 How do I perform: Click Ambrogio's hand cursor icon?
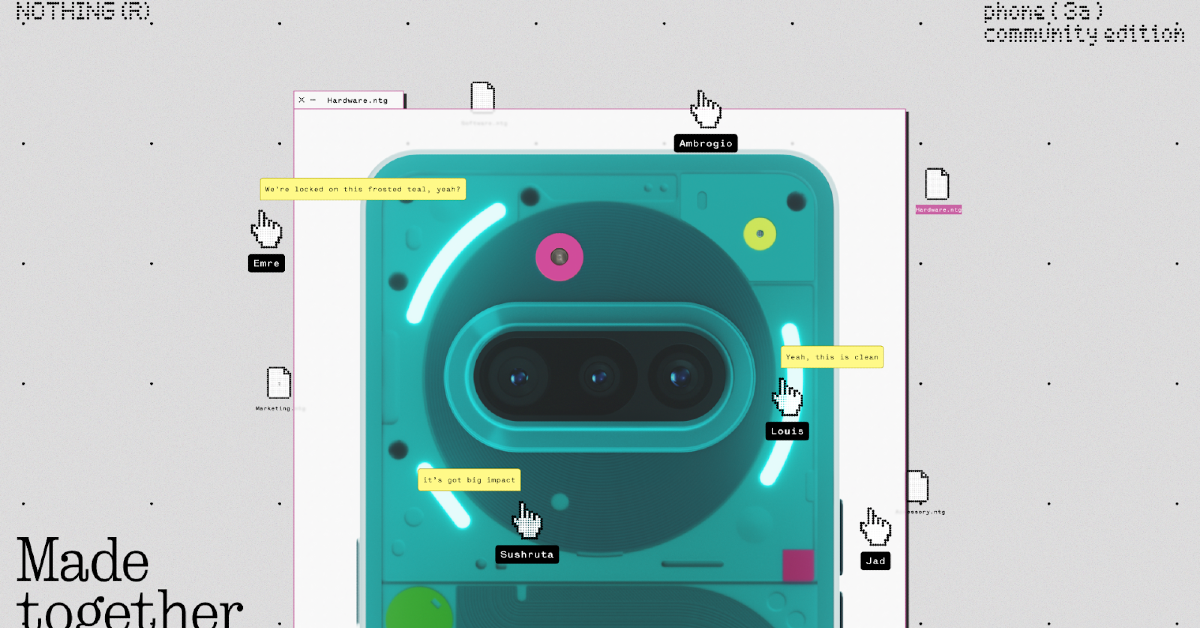[706, 110]
